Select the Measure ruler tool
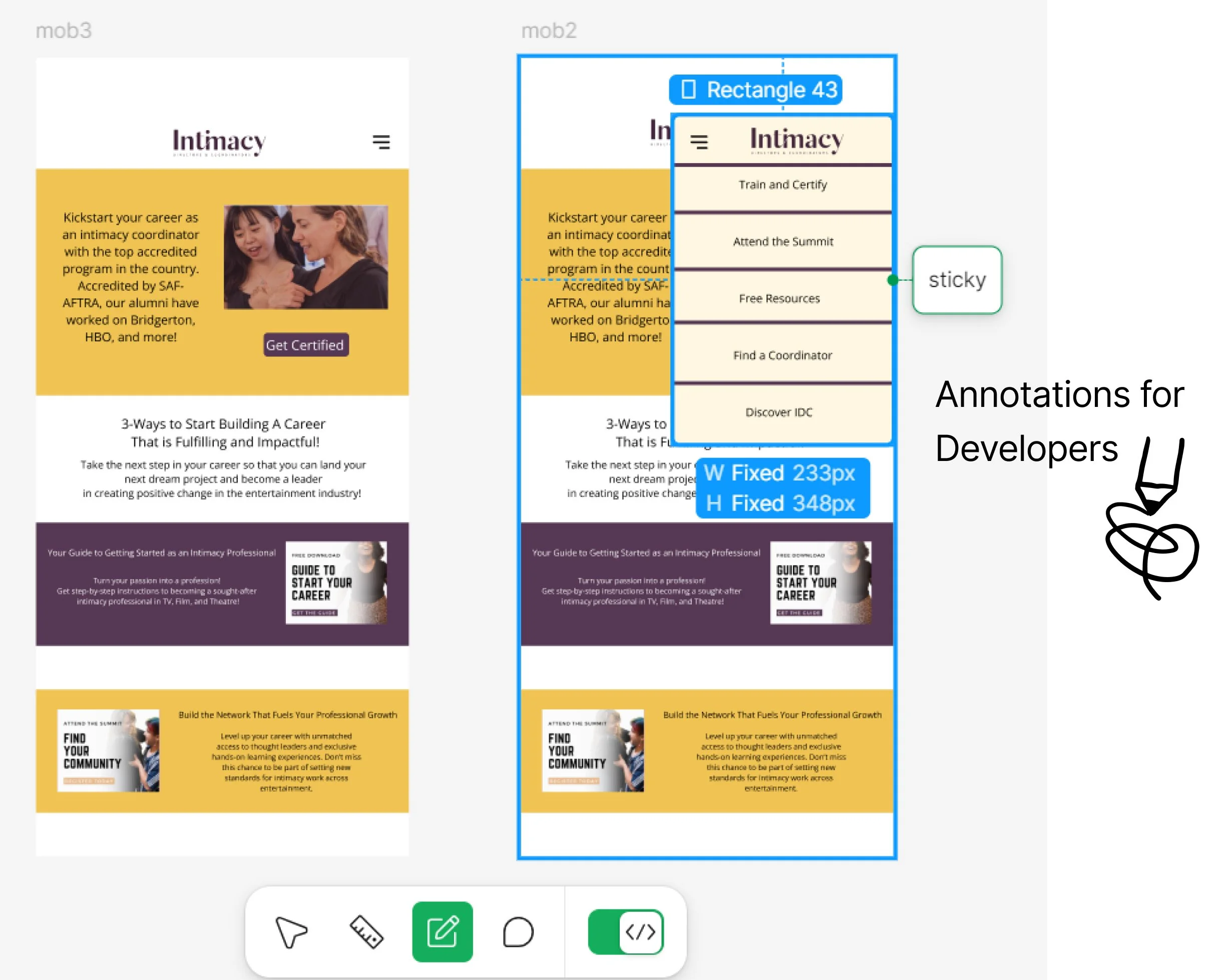The height and width of the screenshot is (980, 1232). coord(366,932)
